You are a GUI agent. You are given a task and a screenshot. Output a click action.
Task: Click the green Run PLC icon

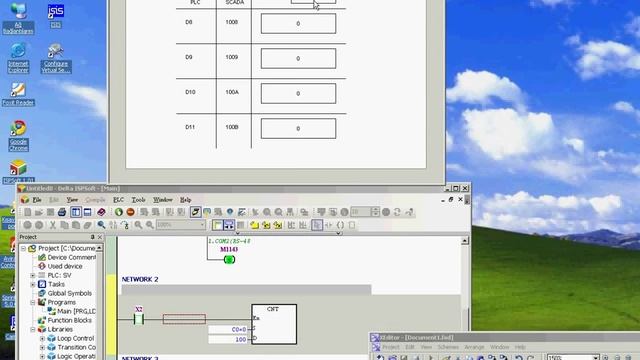click(x=119, y=212)
